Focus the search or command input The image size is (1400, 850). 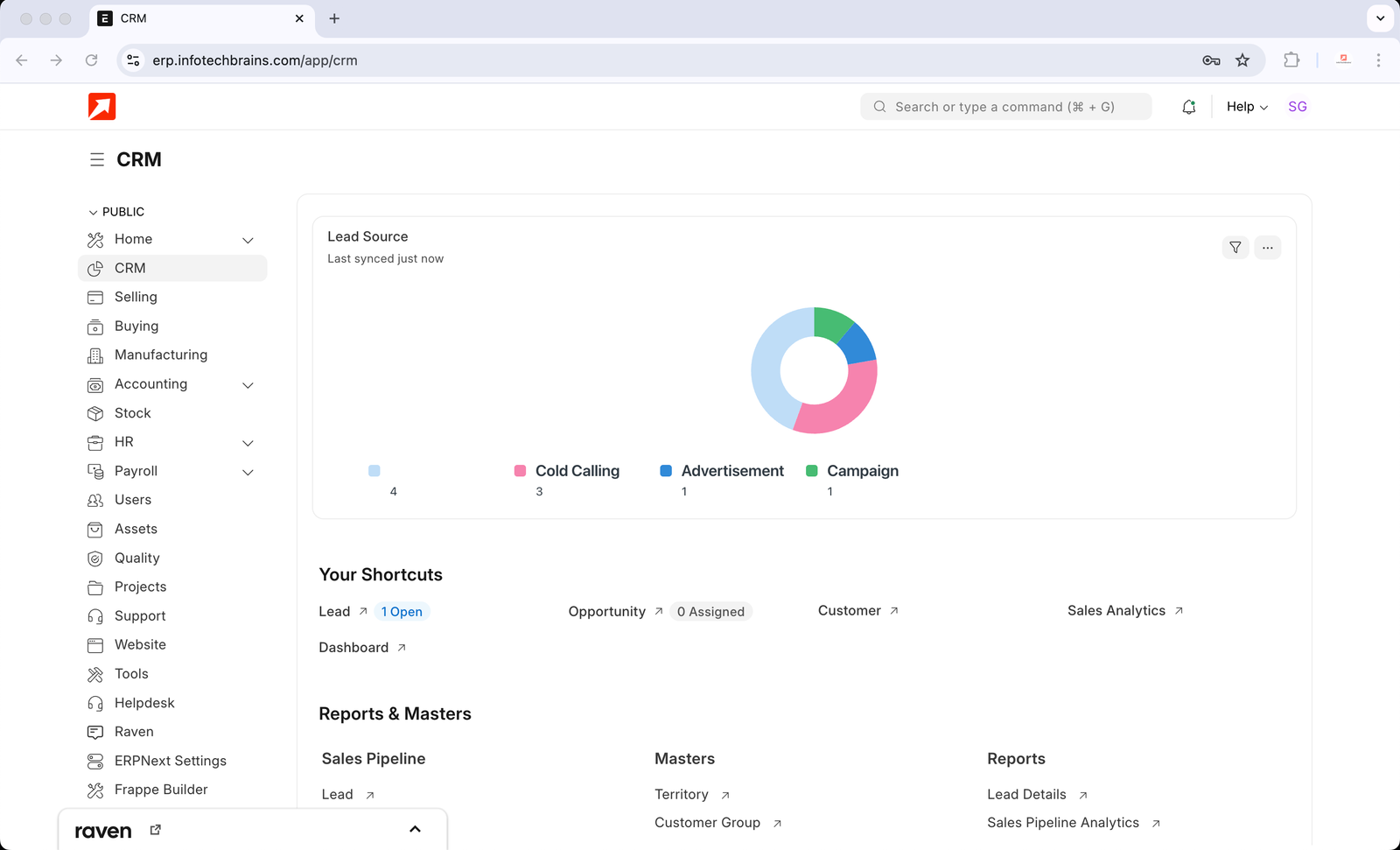[x=1004, y=107]
